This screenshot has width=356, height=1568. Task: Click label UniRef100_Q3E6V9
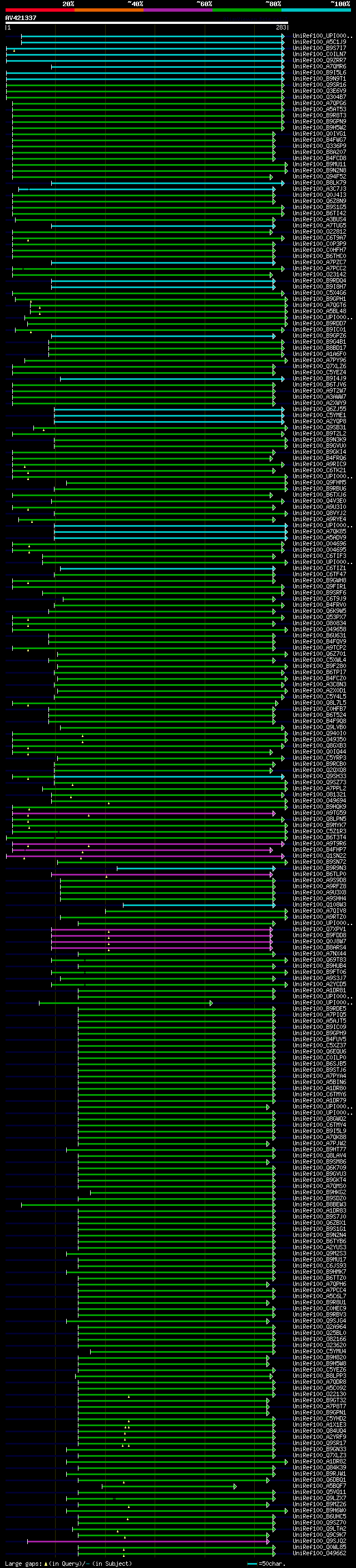[319, 91]
